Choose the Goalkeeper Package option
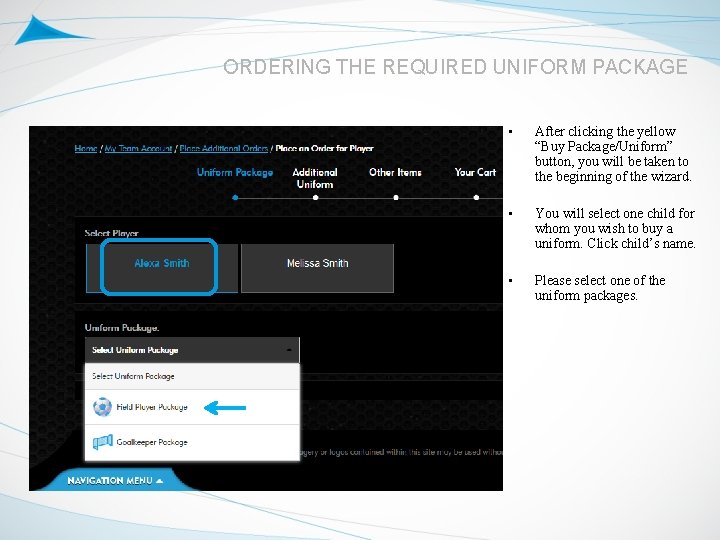Screen dimensions: 720x540 (192, 443)
